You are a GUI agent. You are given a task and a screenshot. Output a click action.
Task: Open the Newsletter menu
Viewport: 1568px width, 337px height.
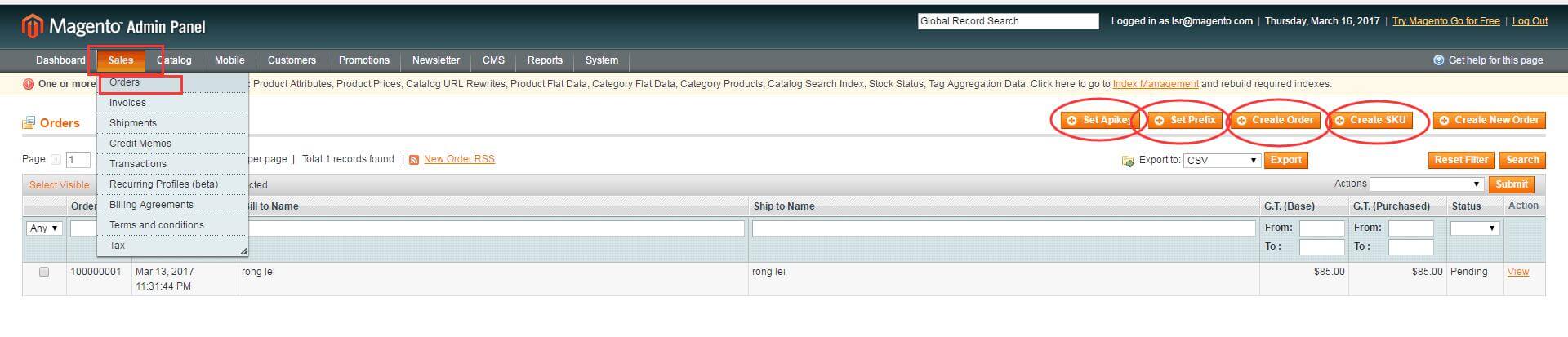click(436, 60)
